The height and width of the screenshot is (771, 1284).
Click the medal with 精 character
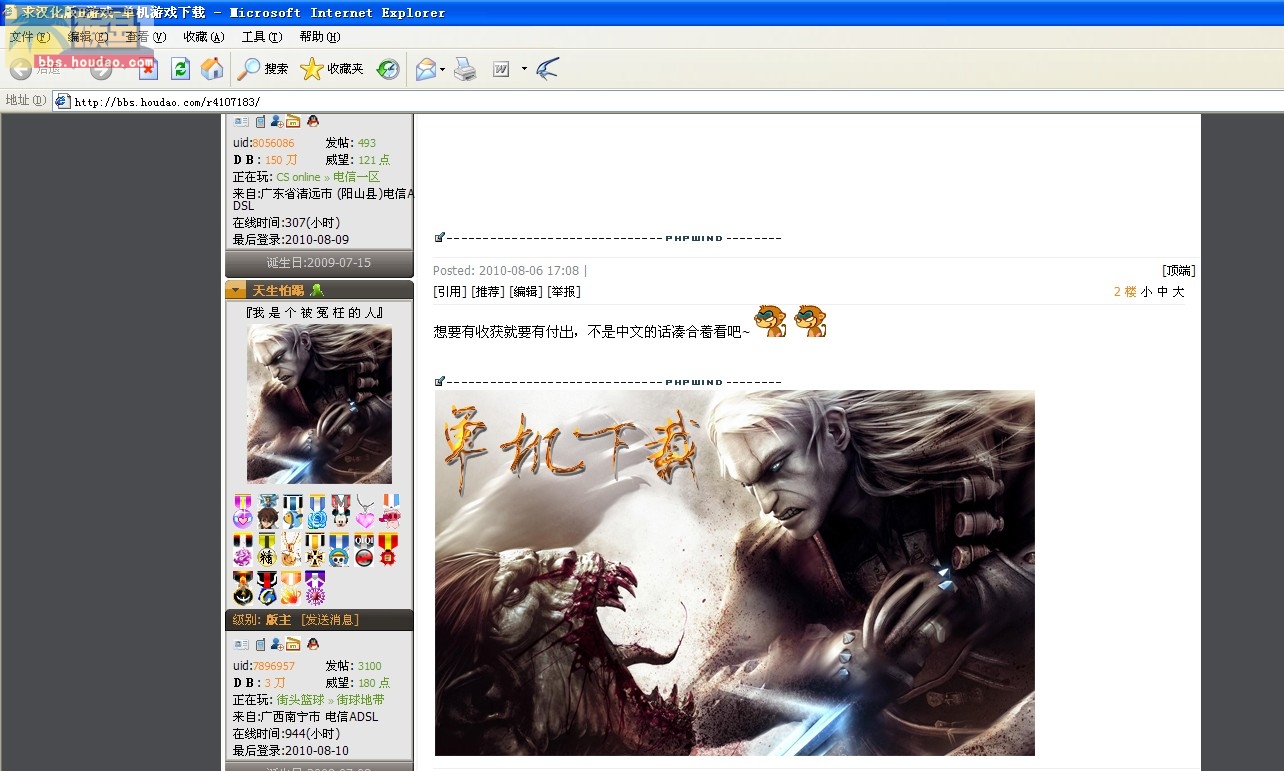tap(267, 550)
